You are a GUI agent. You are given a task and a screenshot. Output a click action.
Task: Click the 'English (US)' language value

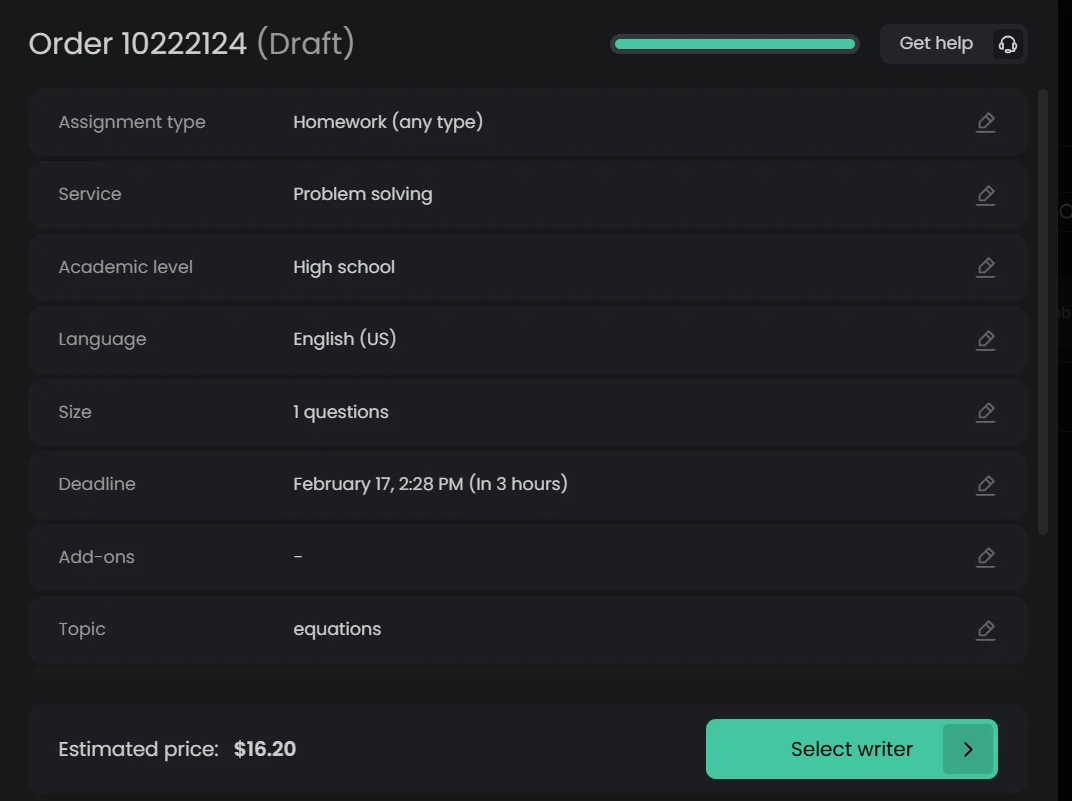(x=345, y=338)
